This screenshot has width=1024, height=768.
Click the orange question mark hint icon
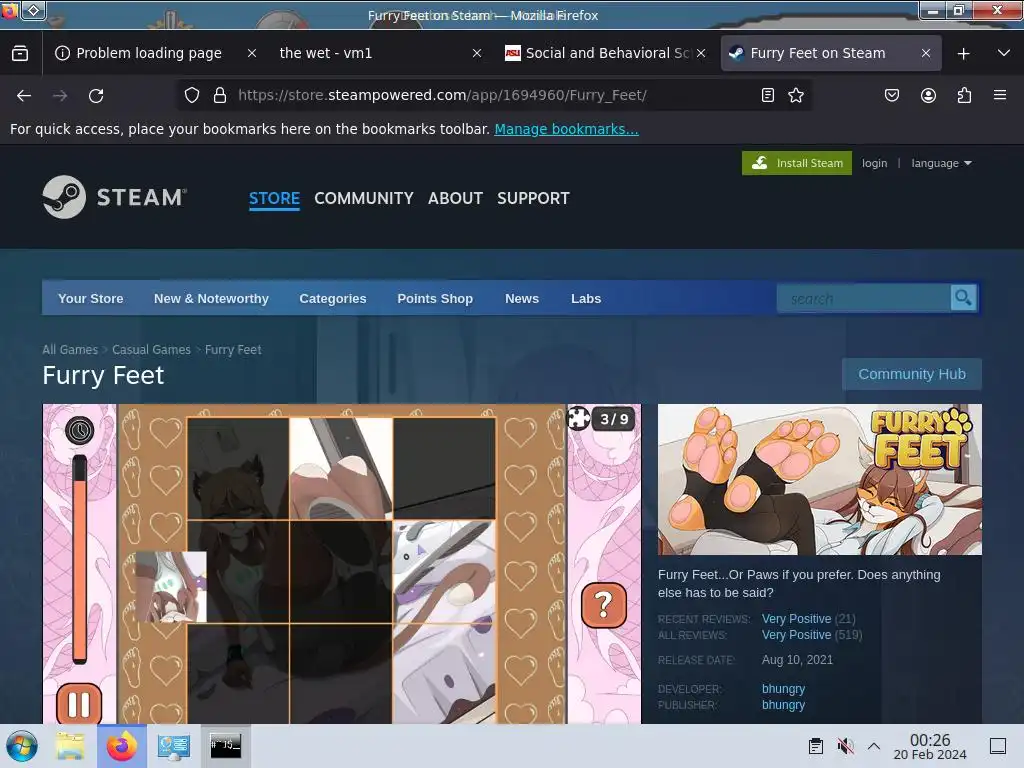coord(603,605)
